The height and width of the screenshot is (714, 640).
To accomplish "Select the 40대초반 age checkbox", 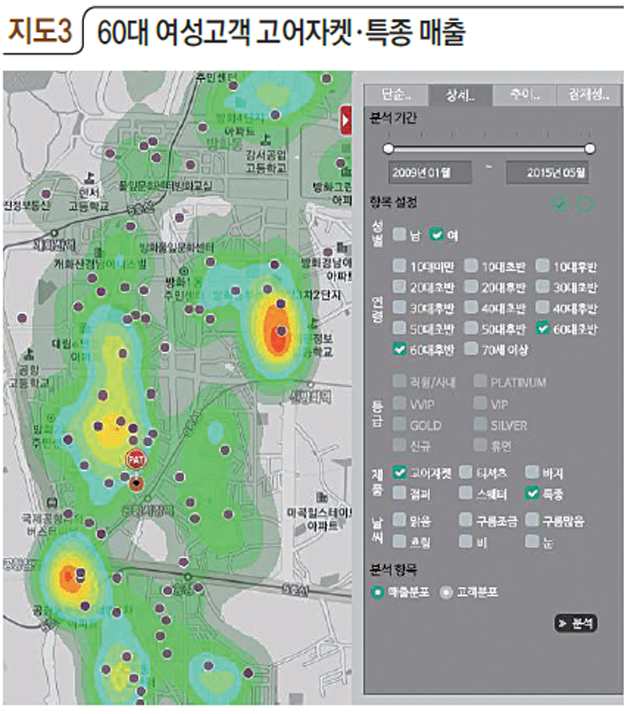I will click(471, 307).
